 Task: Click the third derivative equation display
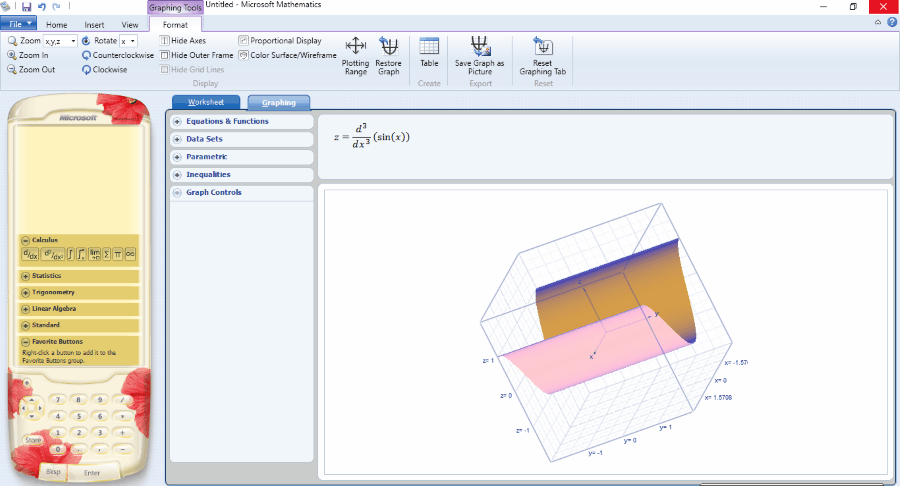pyautogui.click(x=372, y=137)
